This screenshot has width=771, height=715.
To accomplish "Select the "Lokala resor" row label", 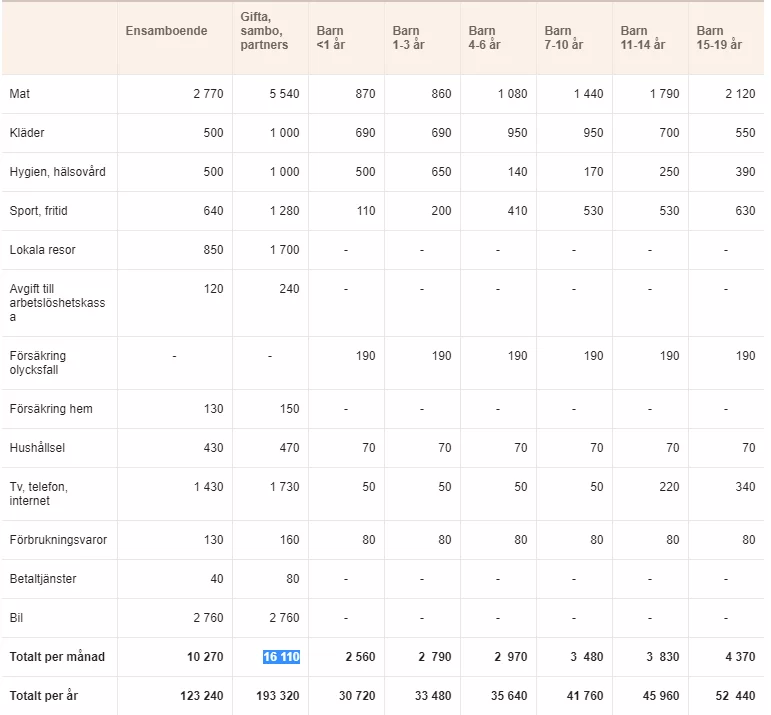I will coord(42,250).
